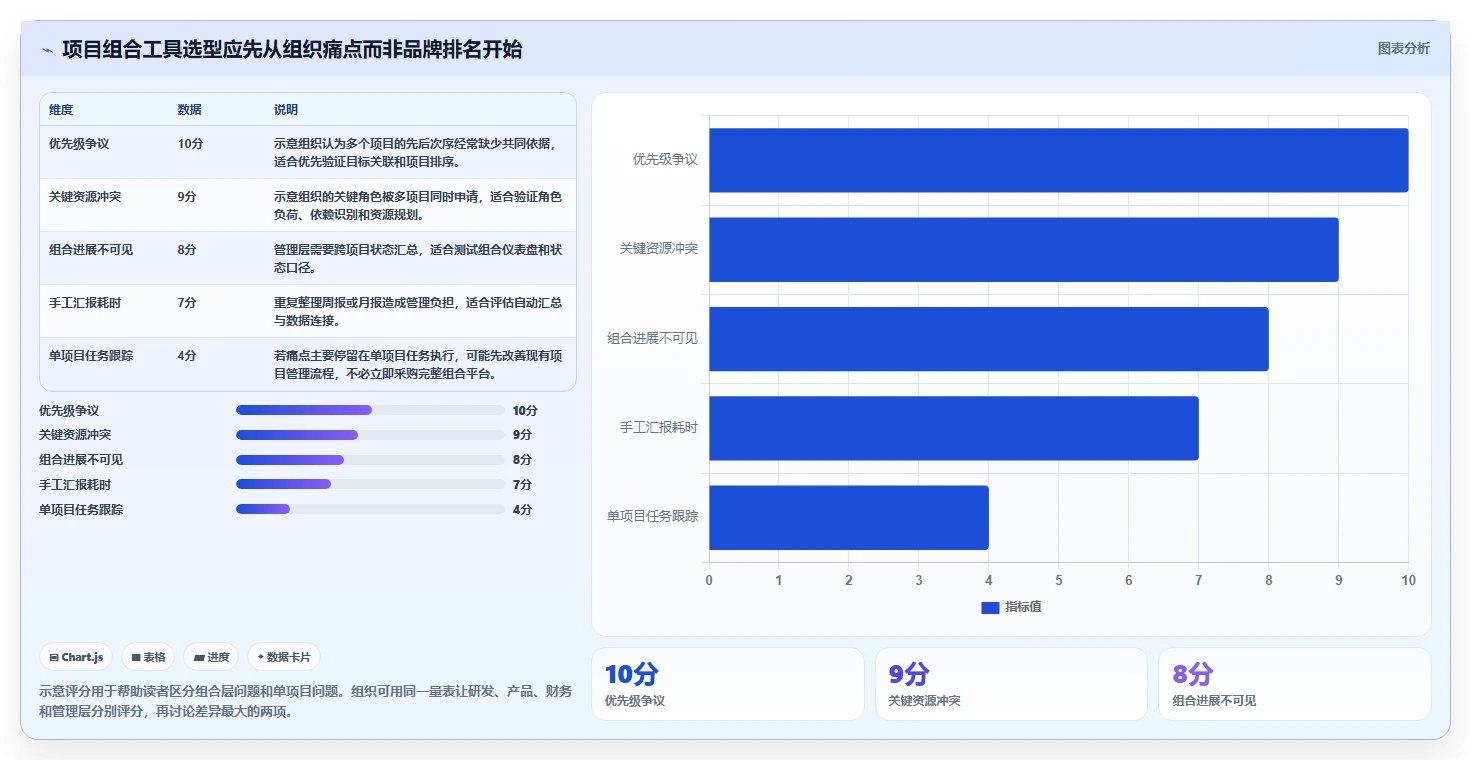
Task: Click the page title 项目组合工具选型 heading
Action: [x=292, y=50]
